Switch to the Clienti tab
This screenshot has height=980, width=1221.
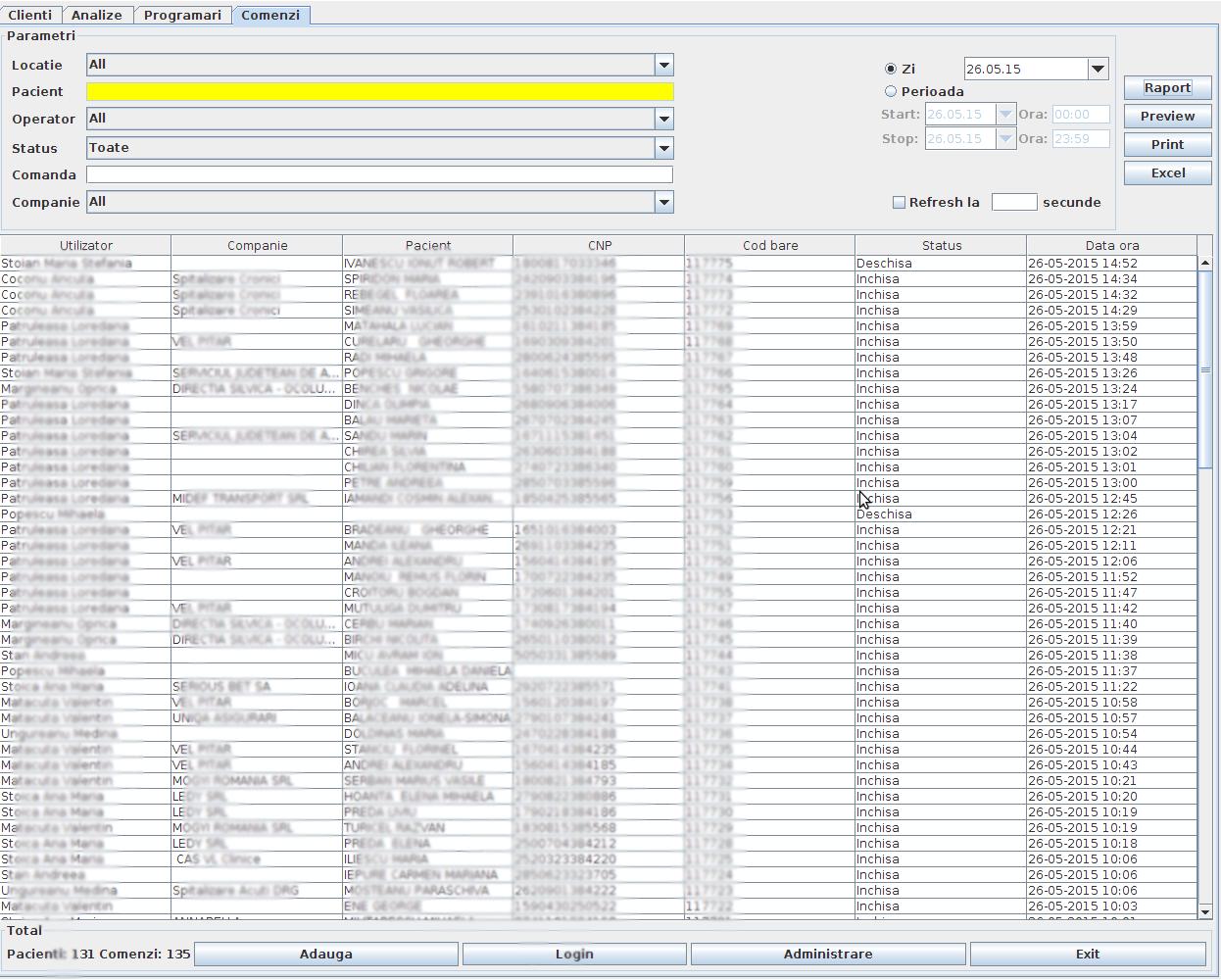[30, 15]
